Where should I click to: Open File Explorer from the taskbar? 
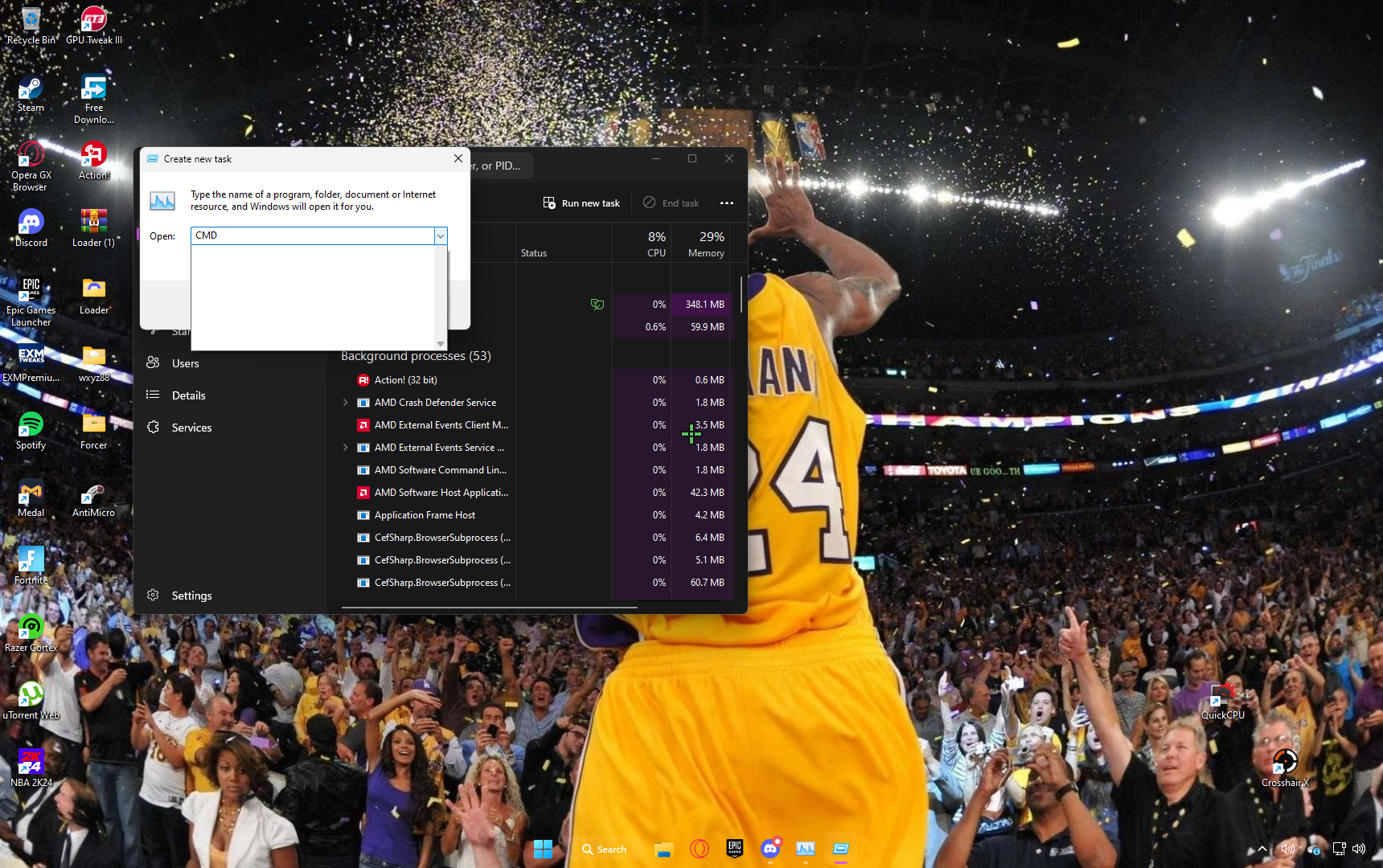[x=663, y=849]
